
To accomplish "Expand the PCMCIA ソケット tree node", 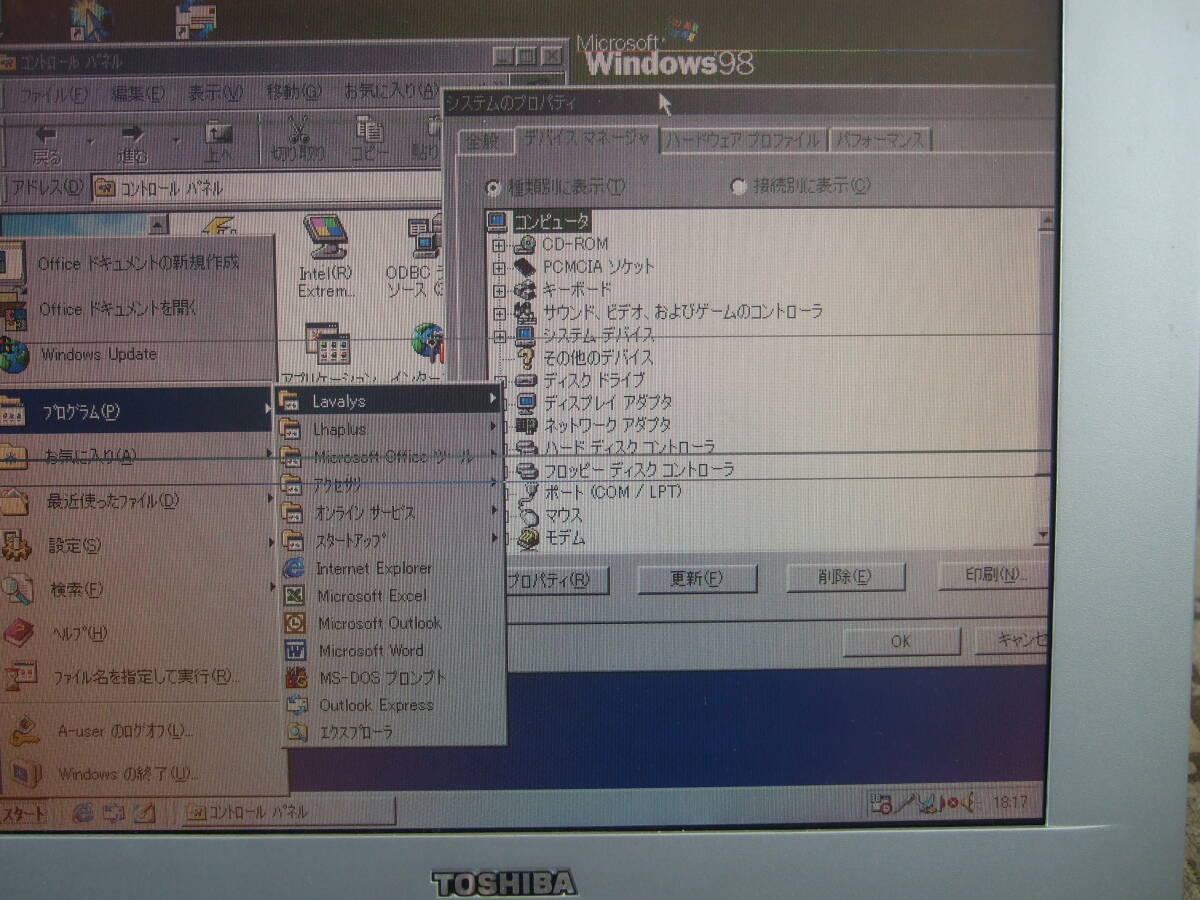I will tap(498, 267).
